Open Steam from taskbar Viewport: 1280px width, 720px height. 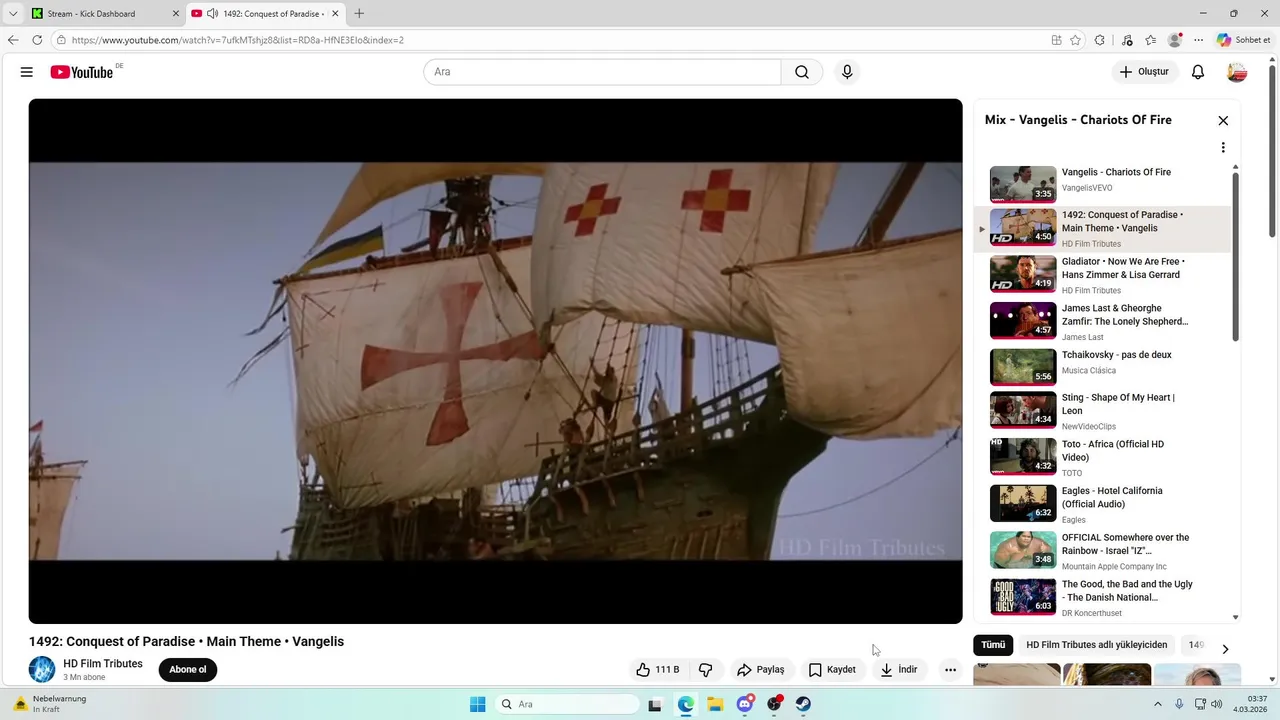coord(803,704)
